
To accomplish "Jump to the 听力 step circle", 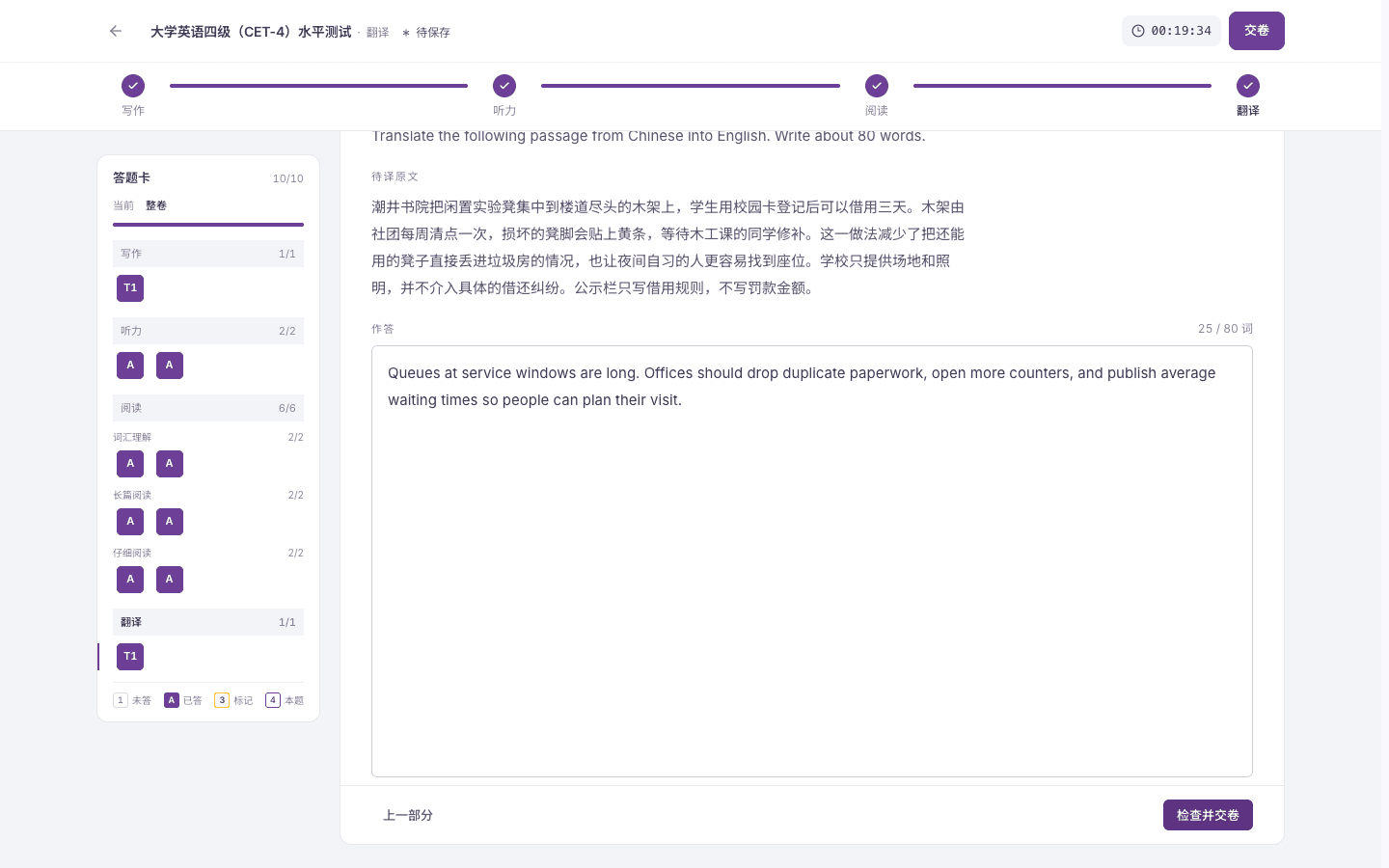I will point(504,86).
